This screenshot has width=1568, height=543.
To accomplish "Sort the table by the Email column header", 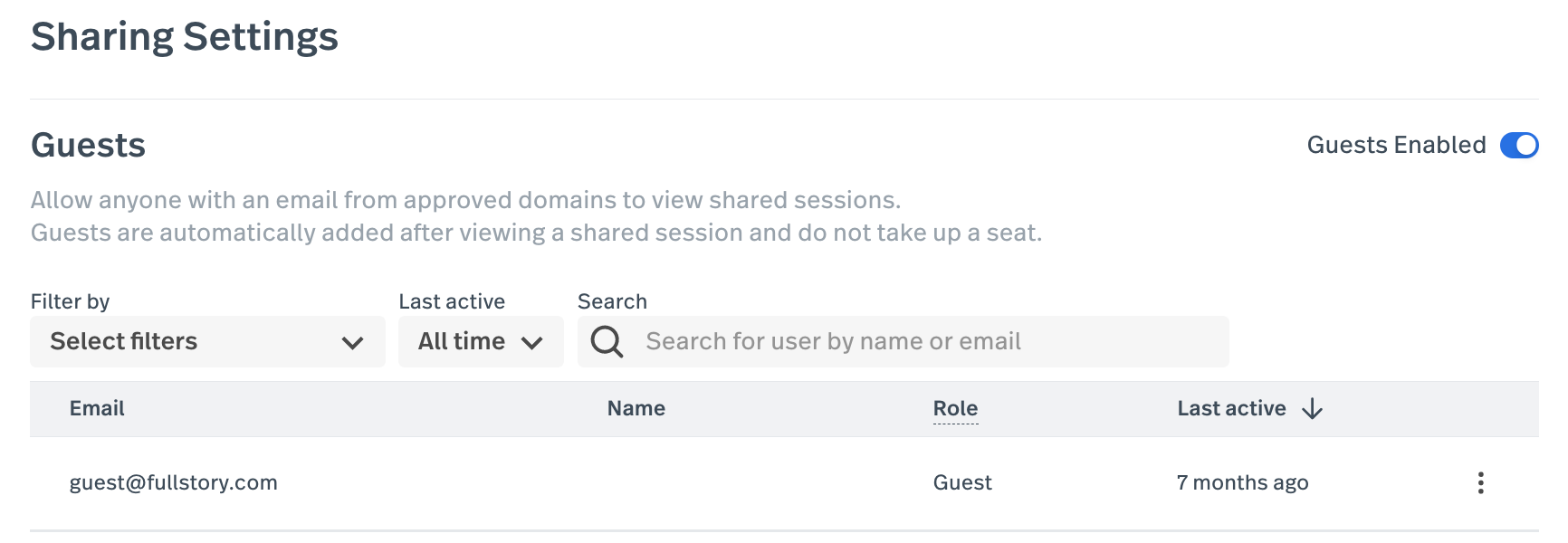I will (97, 408).
